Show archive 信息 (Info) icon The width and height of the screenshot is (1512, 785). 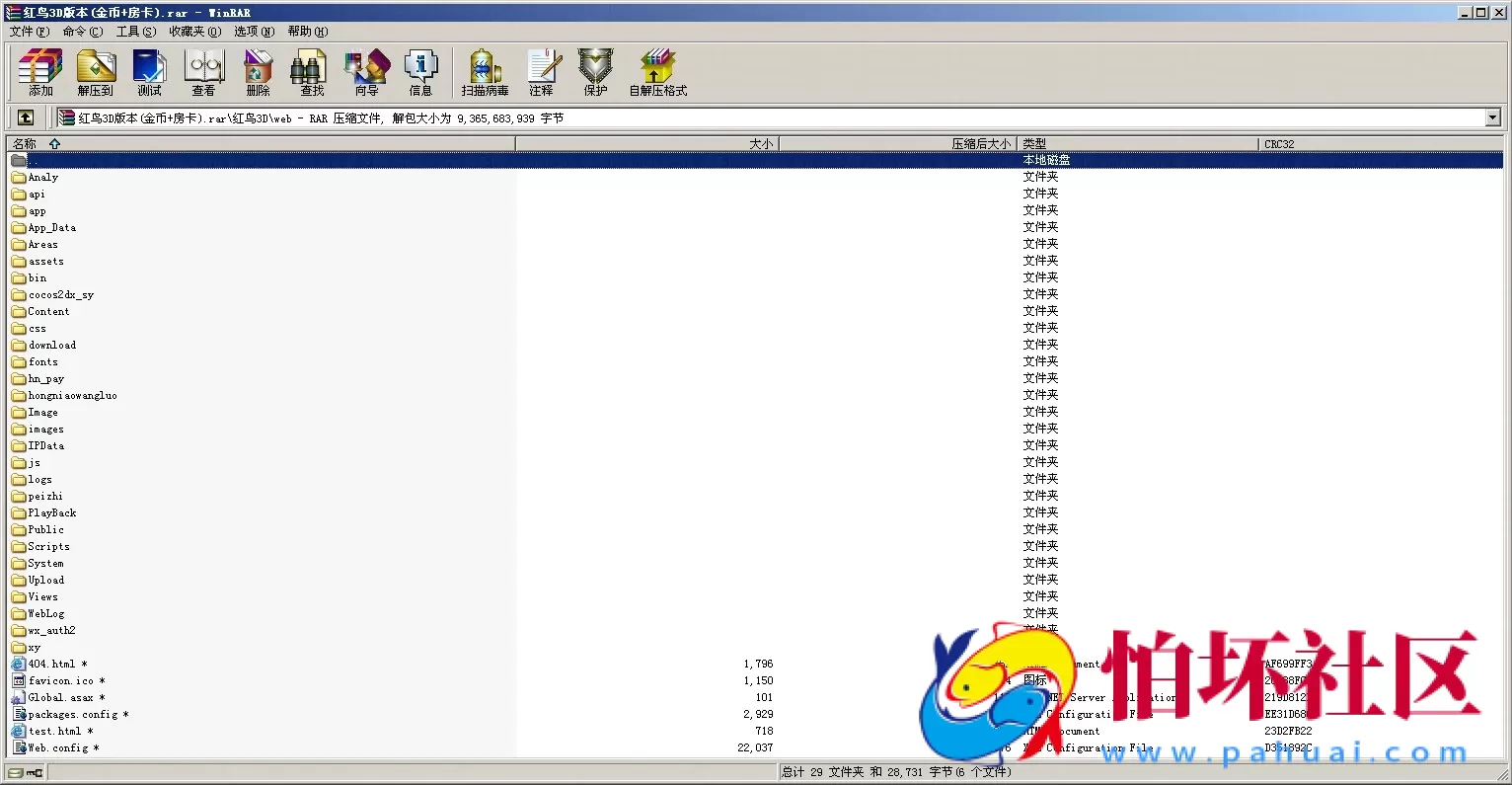pyautogui.click(x=420, y=72)
